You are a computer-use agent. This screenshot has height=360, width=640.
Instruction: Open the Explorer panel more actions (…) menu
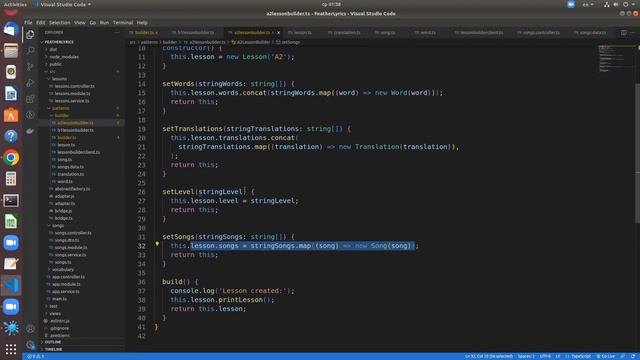pyautogui.click(x=117, y=33)
